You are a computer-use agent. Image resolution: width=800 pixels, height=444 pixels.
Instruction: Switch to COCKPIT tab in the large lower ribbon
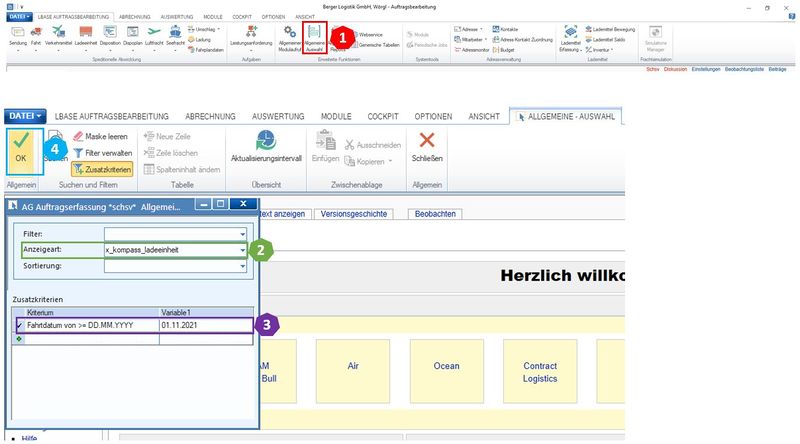pyautogui.click(x=383, y=116)
